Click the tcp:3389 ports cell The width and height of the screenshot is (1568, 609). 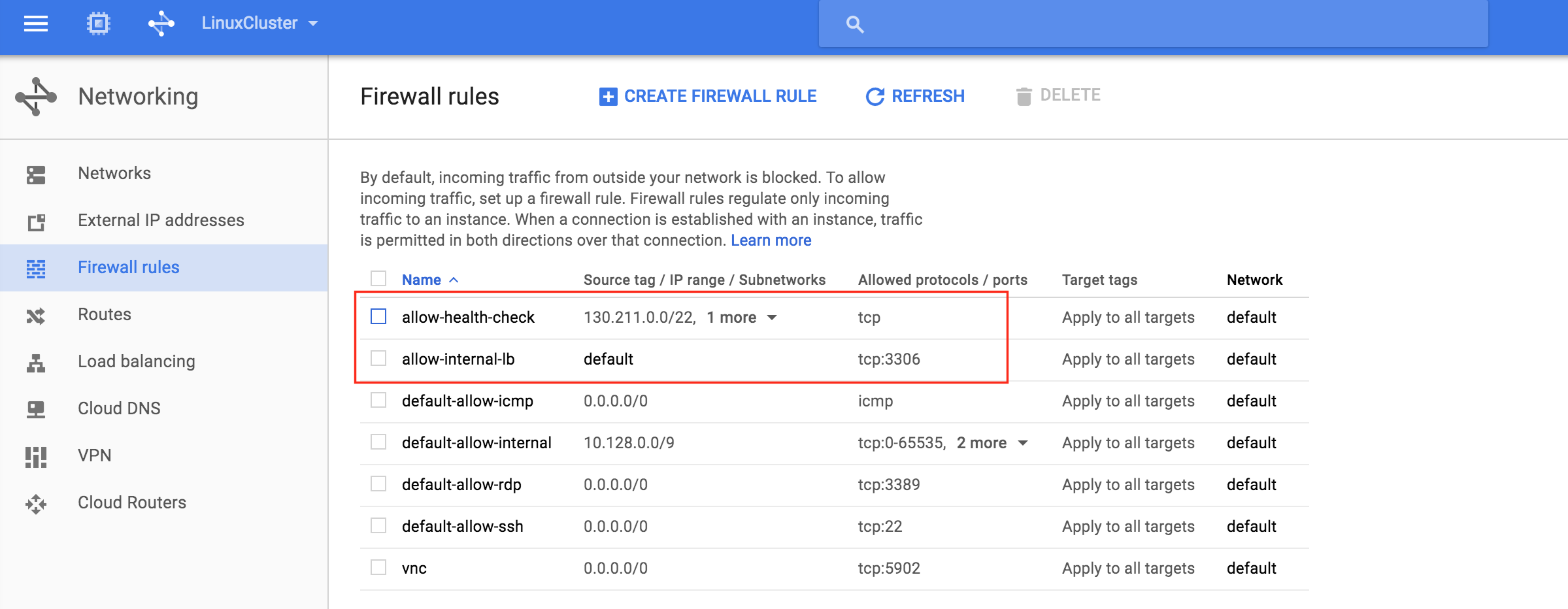[889, 485]
